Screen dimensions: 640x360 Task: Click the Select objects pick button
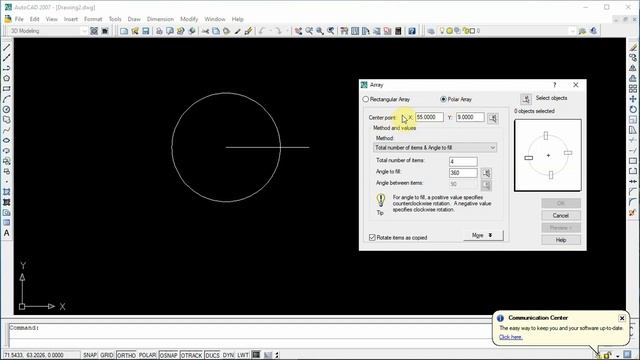[526, 99]
